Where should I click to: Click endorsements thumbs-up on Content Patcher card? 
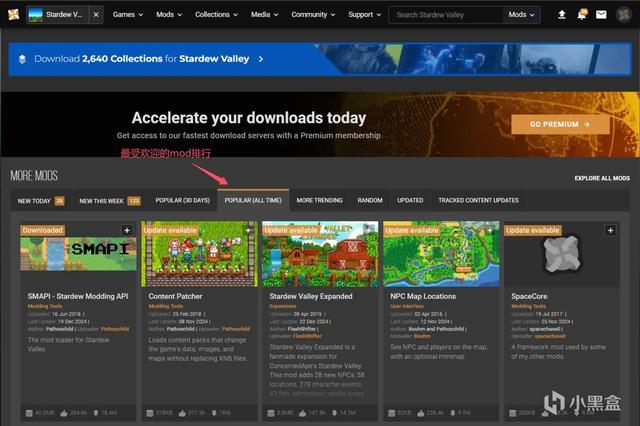coord(182,413)
